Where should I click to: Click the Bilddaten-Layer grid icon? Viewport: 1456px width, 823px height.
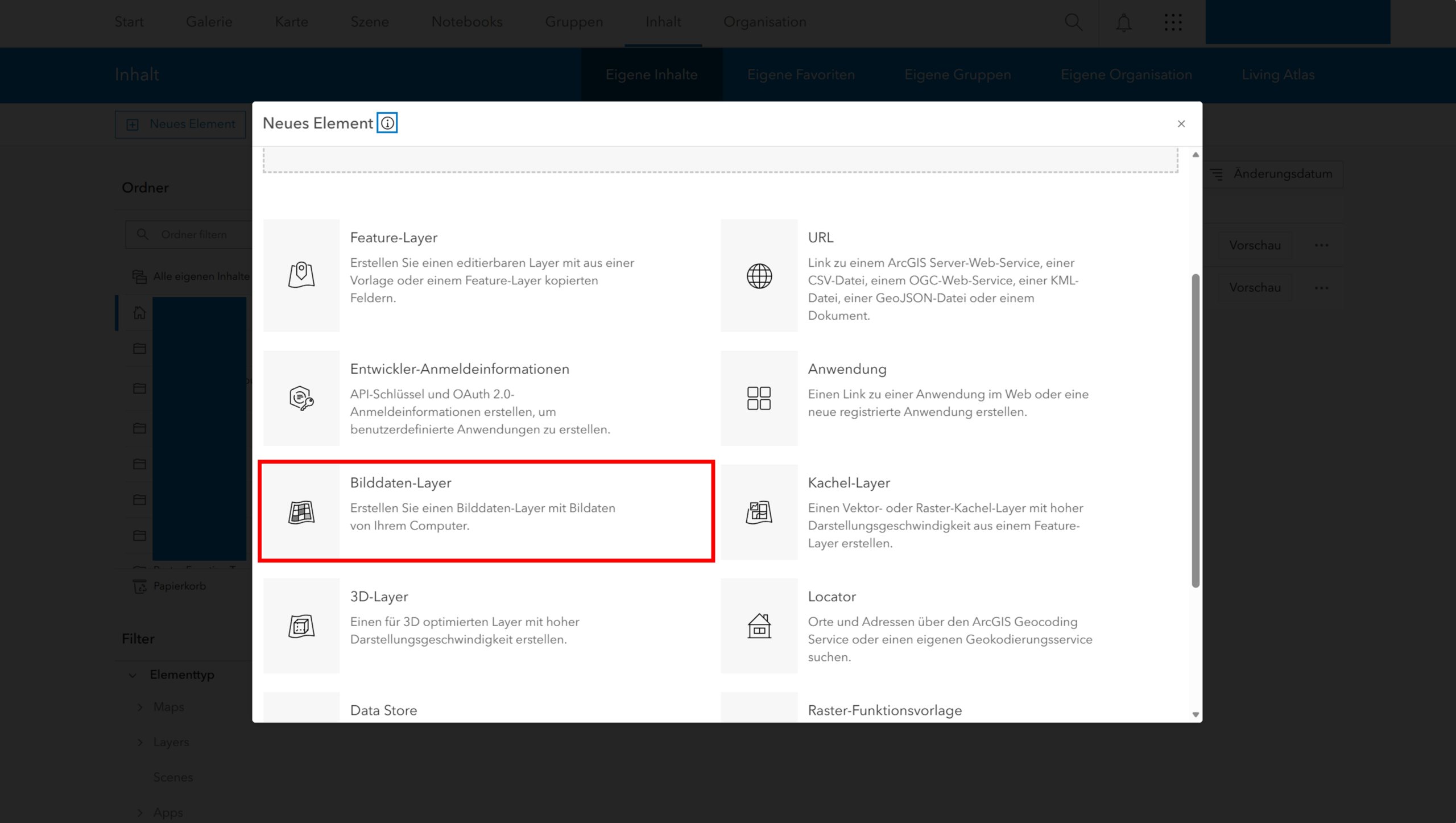pyautogui.click(x=301, y=512)
